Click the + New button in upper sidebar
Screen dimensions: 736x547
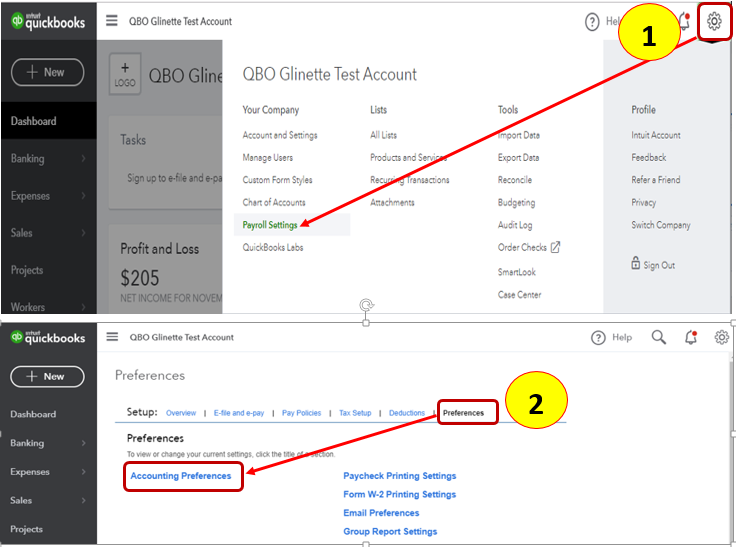[47, 72]
